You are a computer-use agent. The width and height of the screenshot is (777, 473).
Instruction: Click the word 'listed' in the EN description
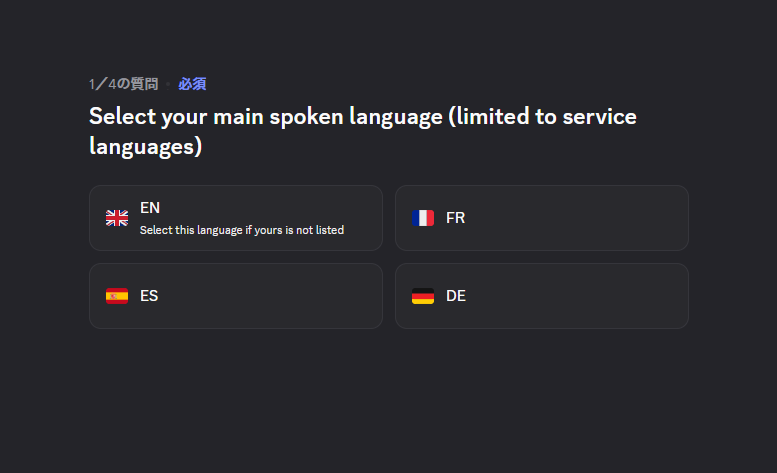pos(330,230)
